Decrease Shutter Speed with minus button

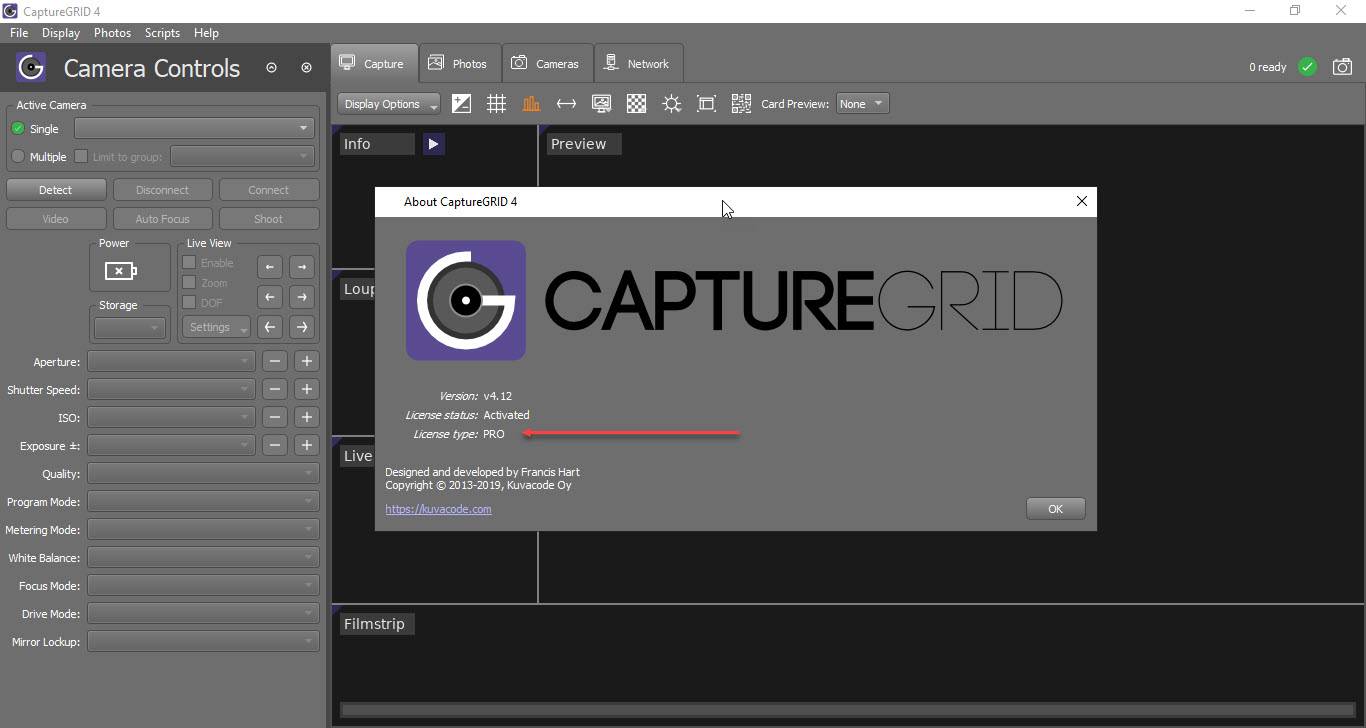[x=275, y=390]
